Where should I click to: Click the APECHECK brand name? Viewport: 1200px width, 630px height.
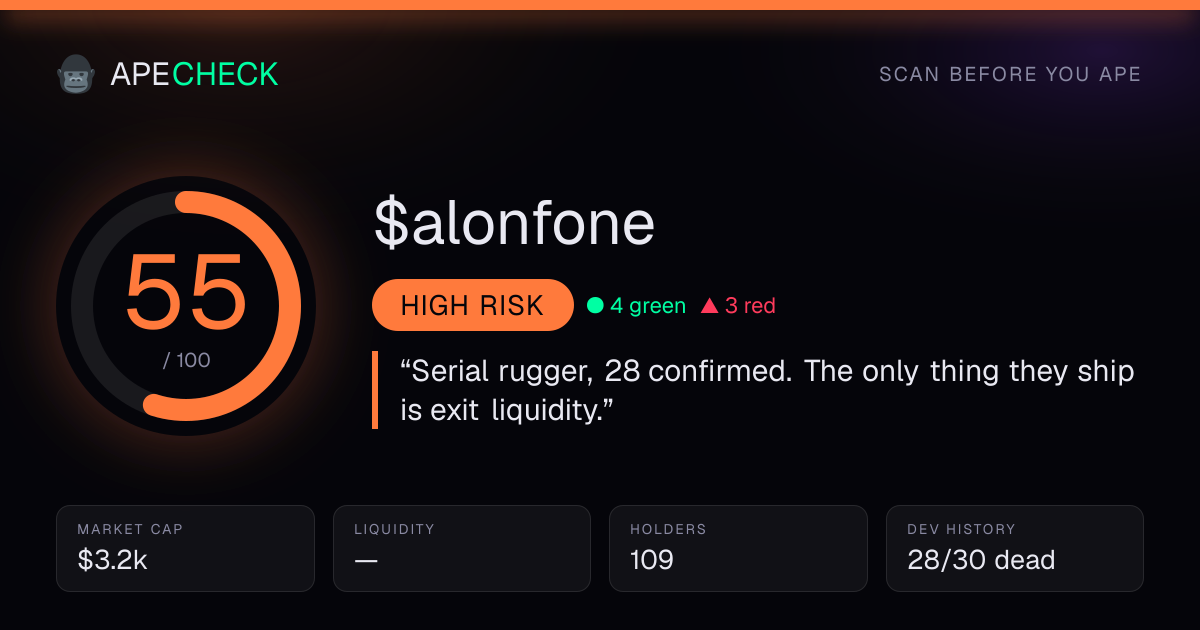[194, 74]
